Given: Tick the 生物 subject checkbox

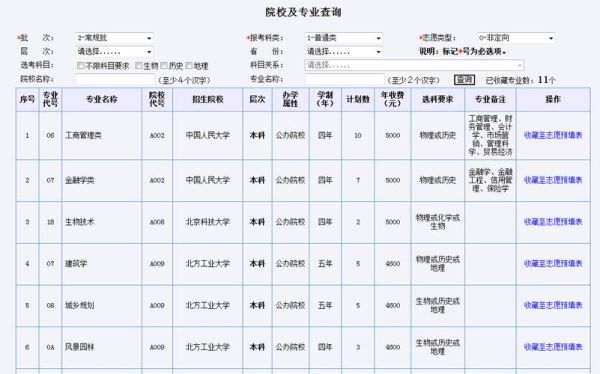Looking at the screenshot, I should pos(139,65).
